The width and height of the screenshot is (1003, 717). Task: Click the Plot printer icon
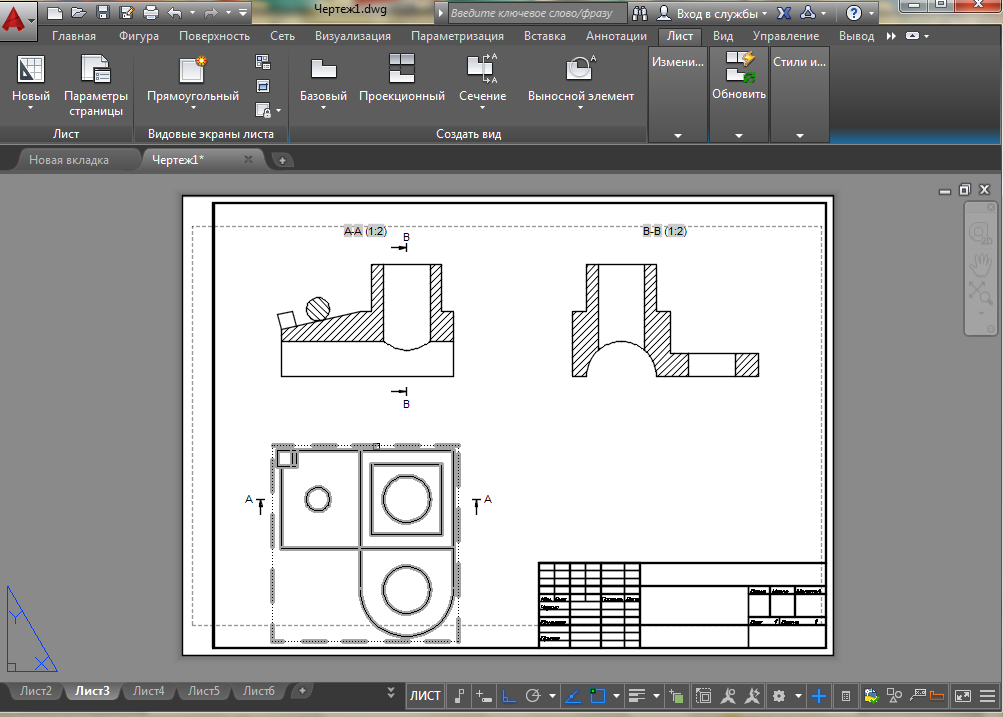(x=150, y=12)
